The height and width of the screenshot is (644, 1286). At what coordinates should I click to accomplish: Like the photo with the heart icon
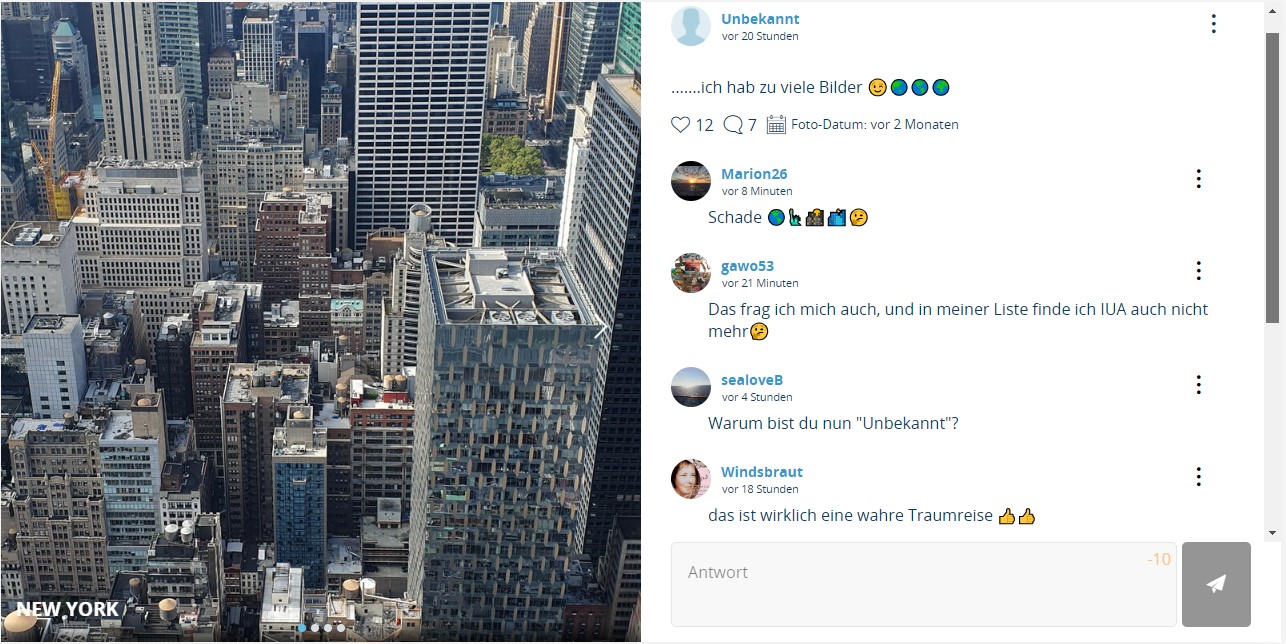point(680,125)
